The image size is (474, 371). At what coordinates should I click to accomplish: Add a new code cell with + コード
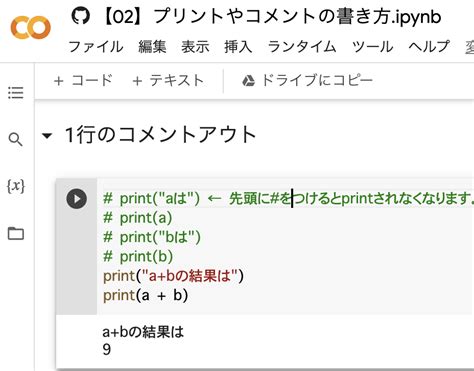[x=83, y=81]
